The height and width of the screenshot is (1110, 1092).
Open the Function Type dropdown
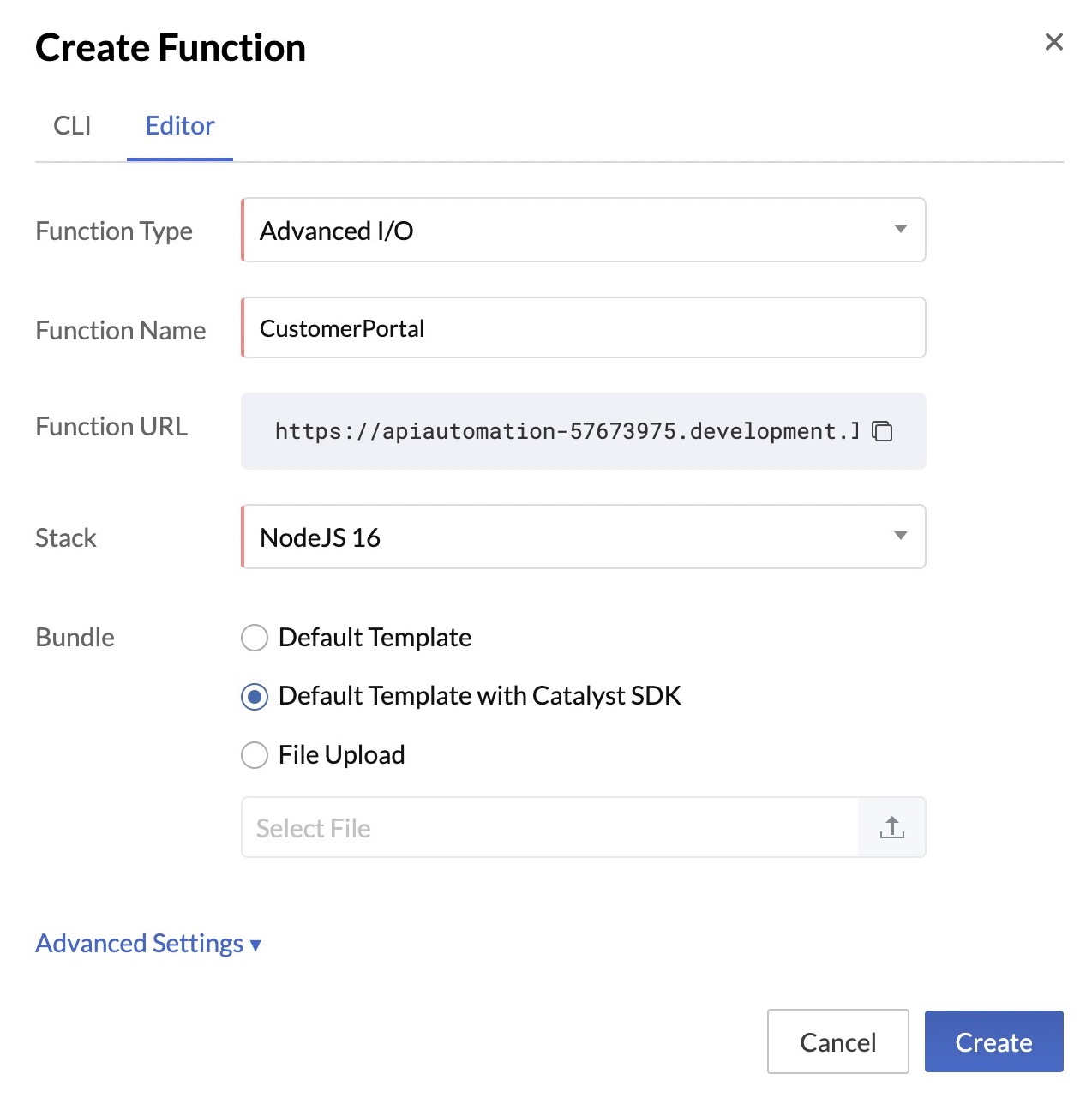pyautogui.click(x=583, y=230)
